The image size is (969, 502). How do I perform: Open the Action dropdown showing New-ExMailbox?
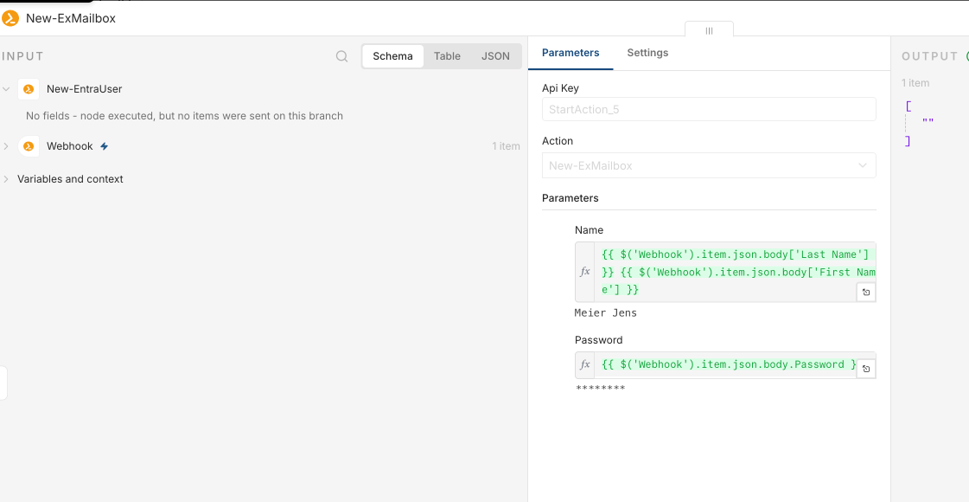pos(709,166)
